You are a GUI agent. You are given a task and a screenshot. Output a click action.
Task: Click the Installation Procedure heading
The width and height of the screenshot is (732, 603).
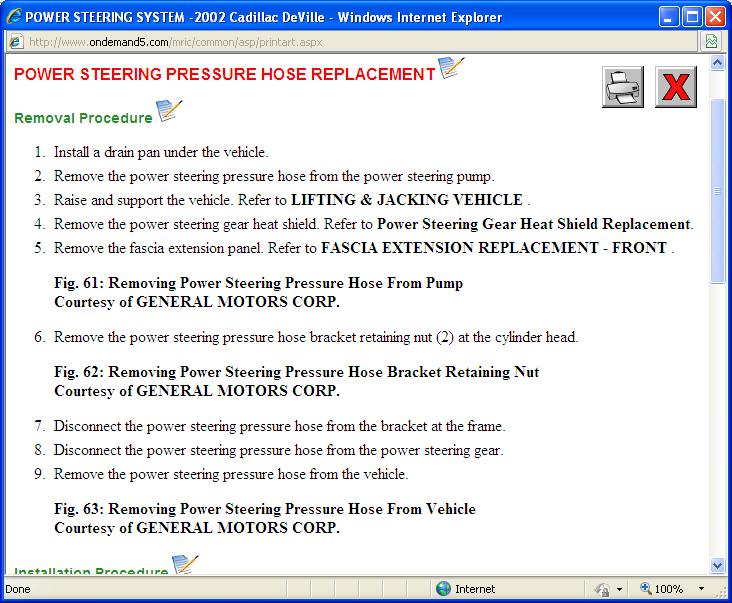(91, 570)
